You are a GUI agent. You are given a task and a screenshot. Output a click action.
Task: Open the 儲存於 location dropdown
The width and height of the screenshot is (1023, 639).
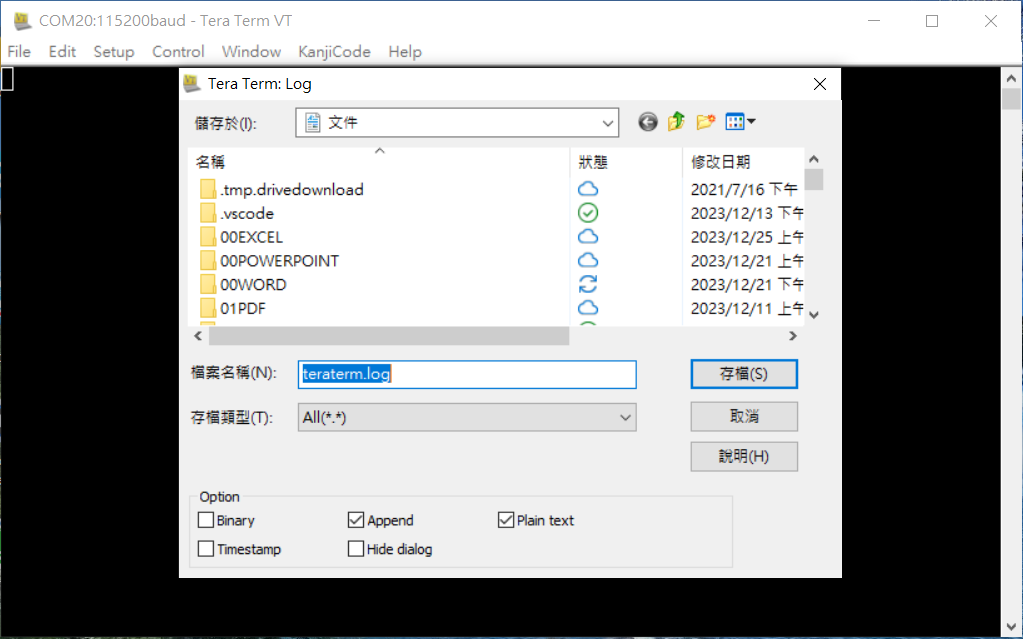tap(607, 123)
